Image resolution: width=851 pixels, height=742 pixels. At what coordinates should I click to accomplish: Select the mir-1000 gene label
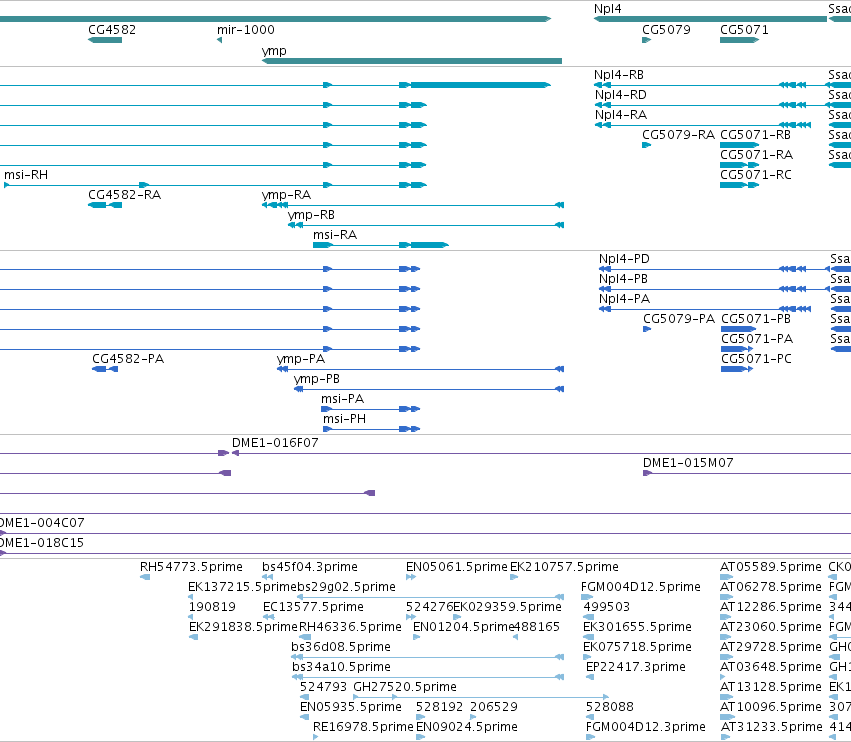245,29
